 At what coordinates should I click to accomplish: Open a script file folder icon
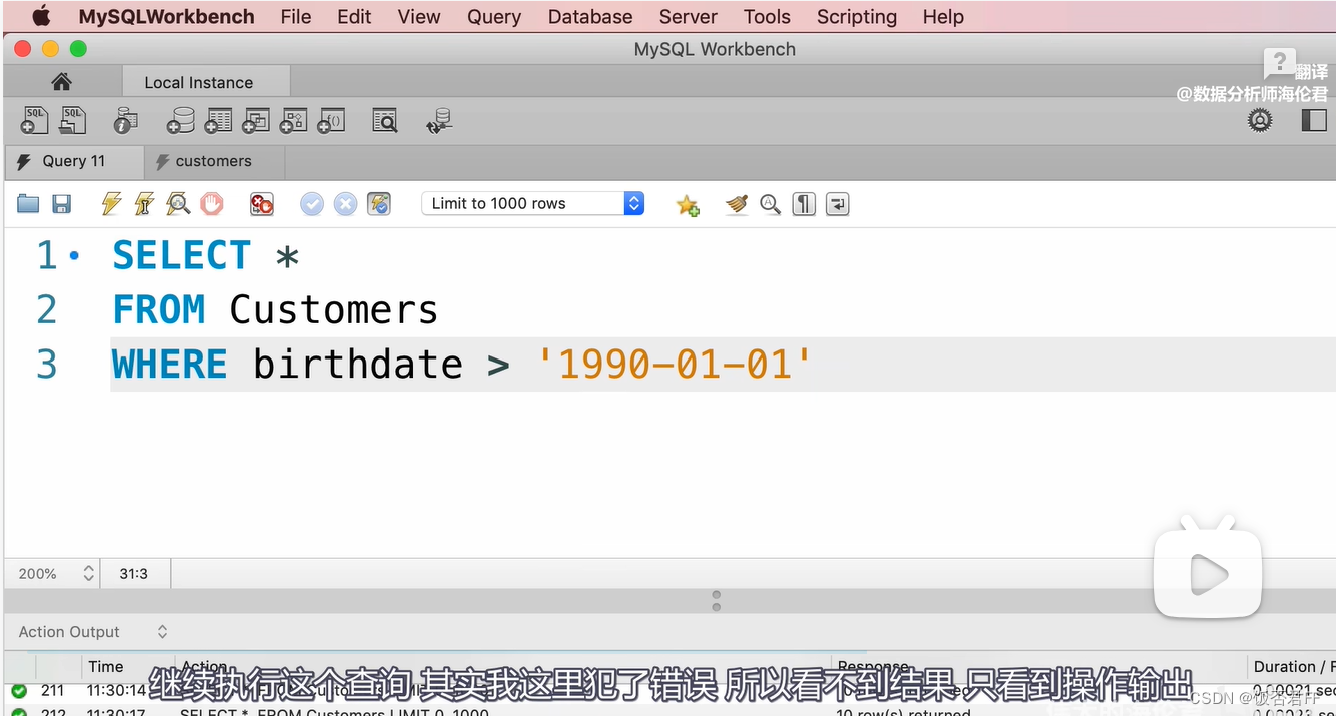pos(28,204)
